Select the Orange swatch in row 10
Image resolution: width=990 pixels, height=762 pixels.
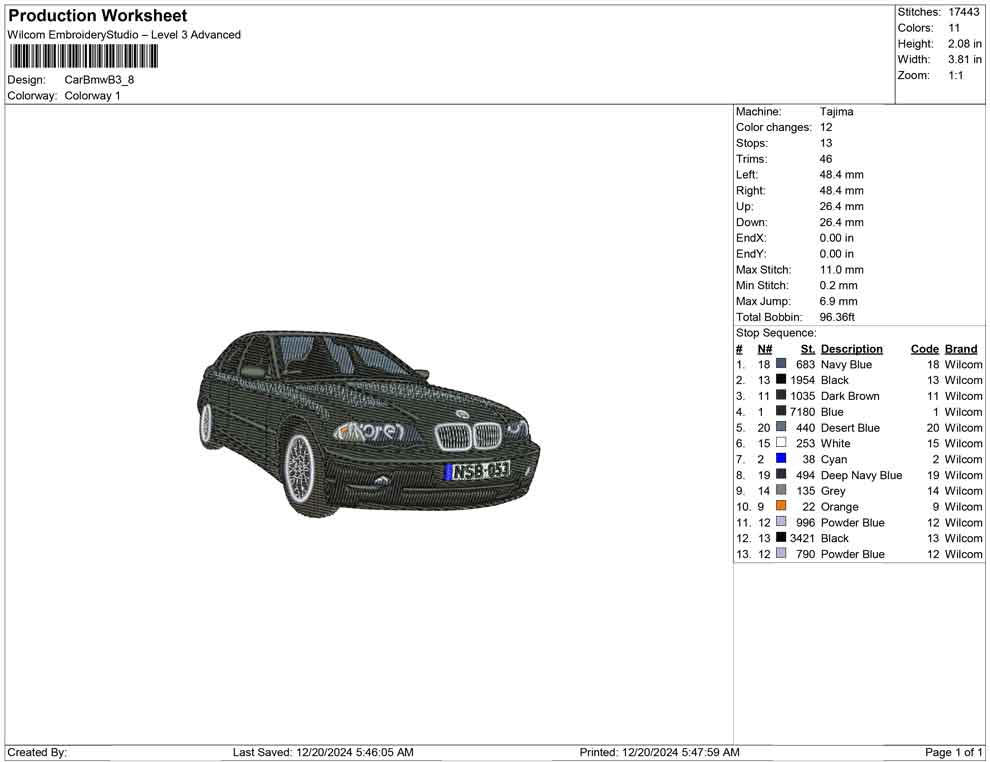point(779,507)
